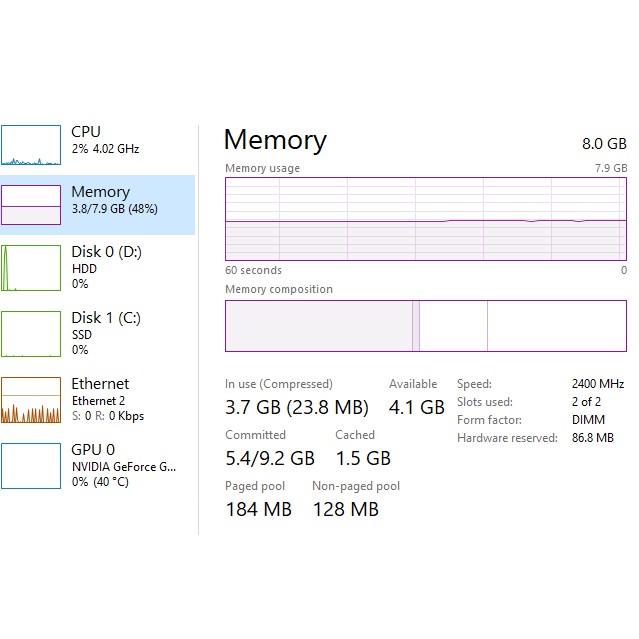Viewport: 639px width, 639px height.
Task: Click the GPU 0 mini graph thumbnail
Action: coord(31,465)
